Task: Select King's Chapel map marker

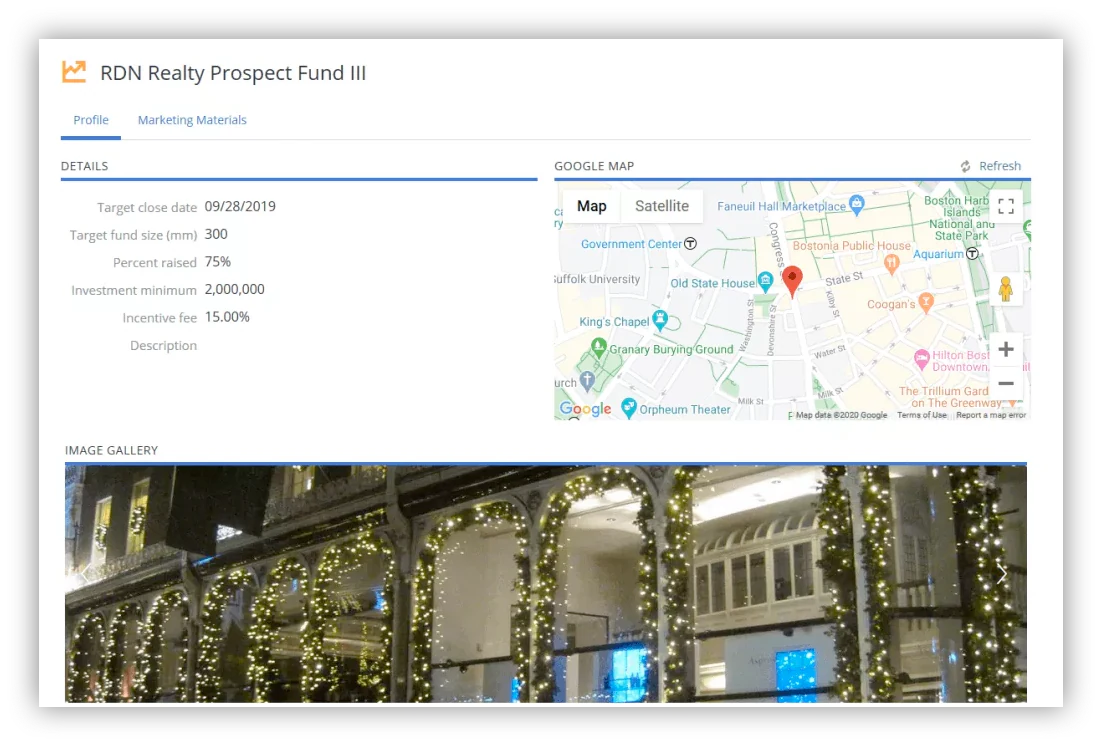Action: (x=659, y=320)
